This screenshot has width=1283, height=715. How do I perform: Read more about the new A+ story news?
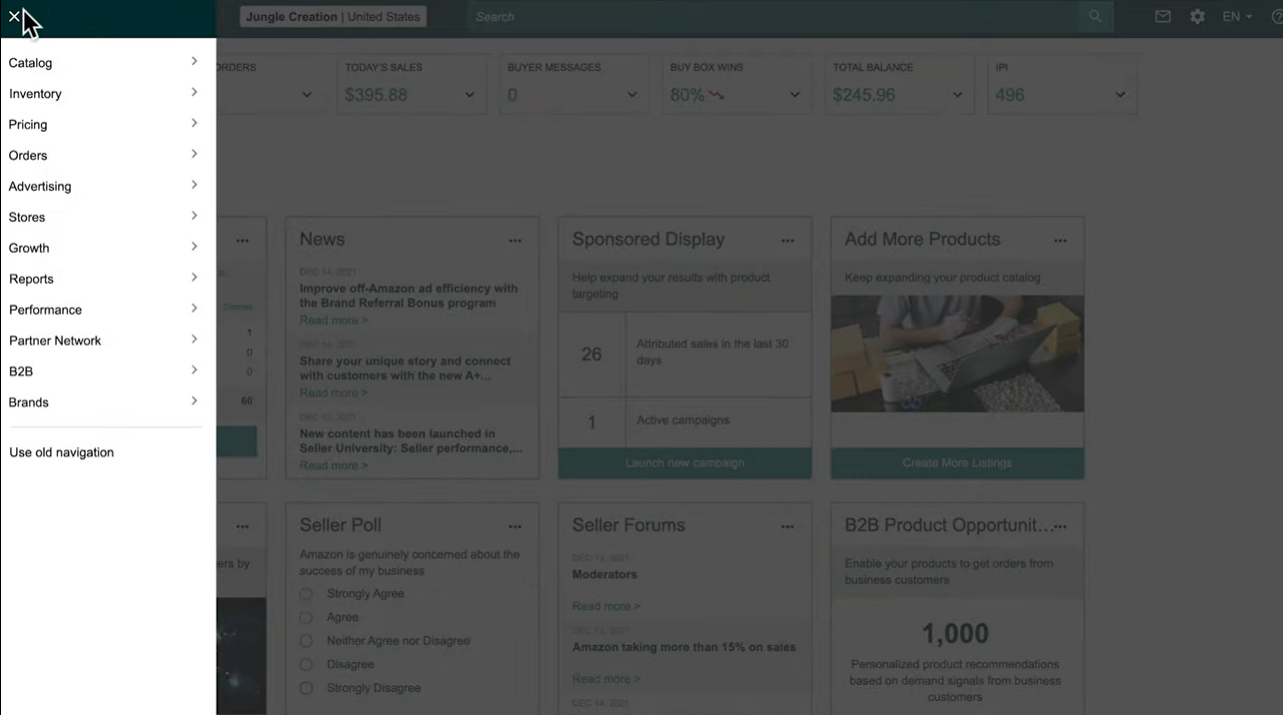334,393
